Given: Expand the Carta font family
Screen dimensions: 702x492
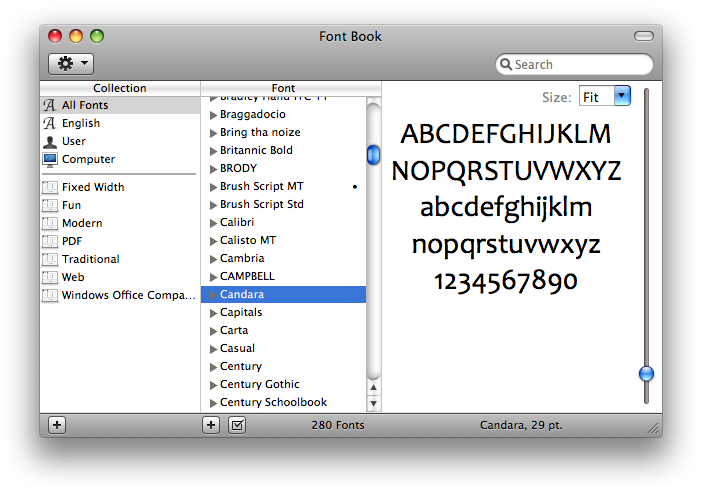Looking at the screenshot, I should pos(213,331).
